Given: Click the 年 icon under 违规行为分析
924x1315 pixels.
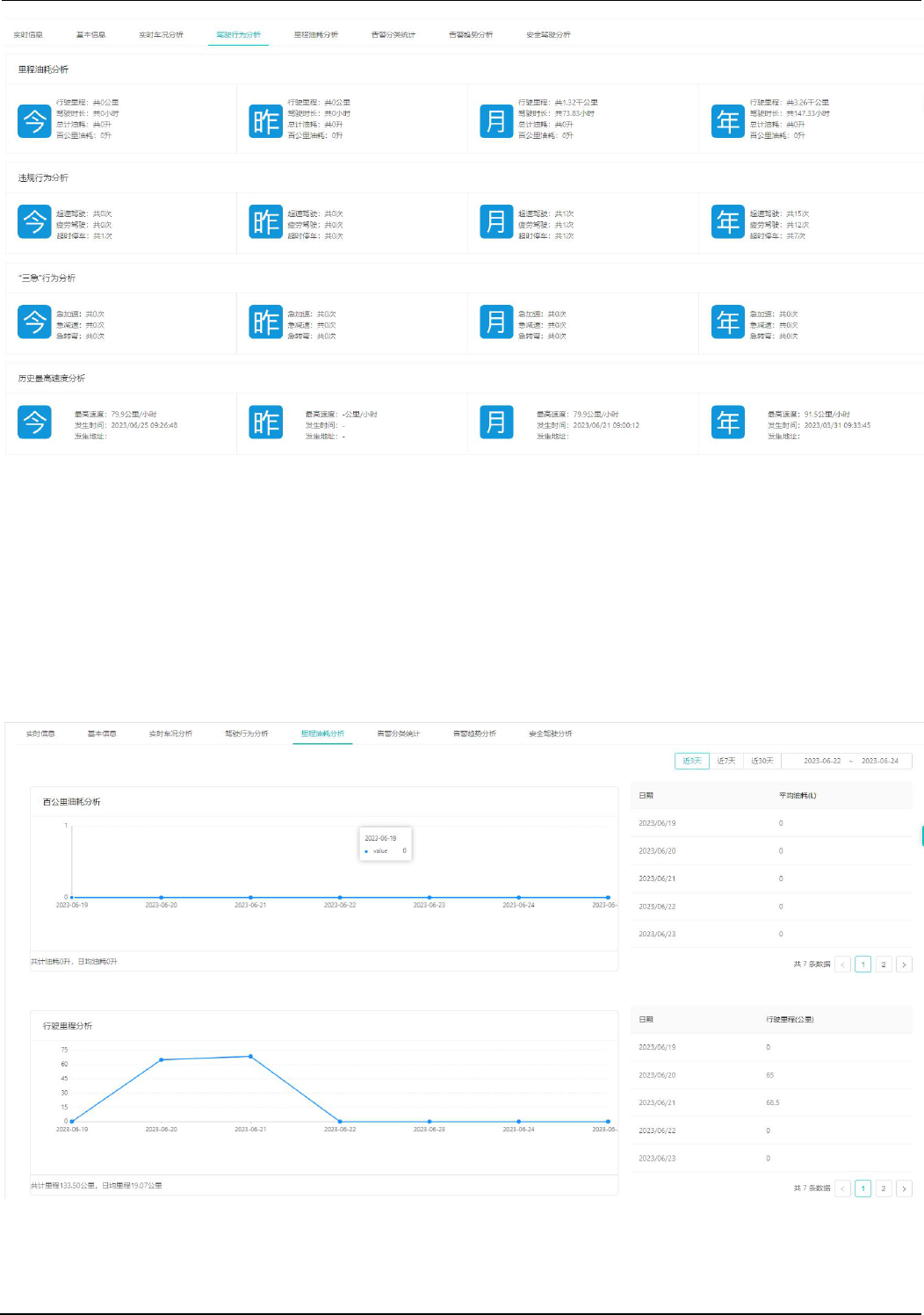Looking at the screenshot, I should coord(727,221).
